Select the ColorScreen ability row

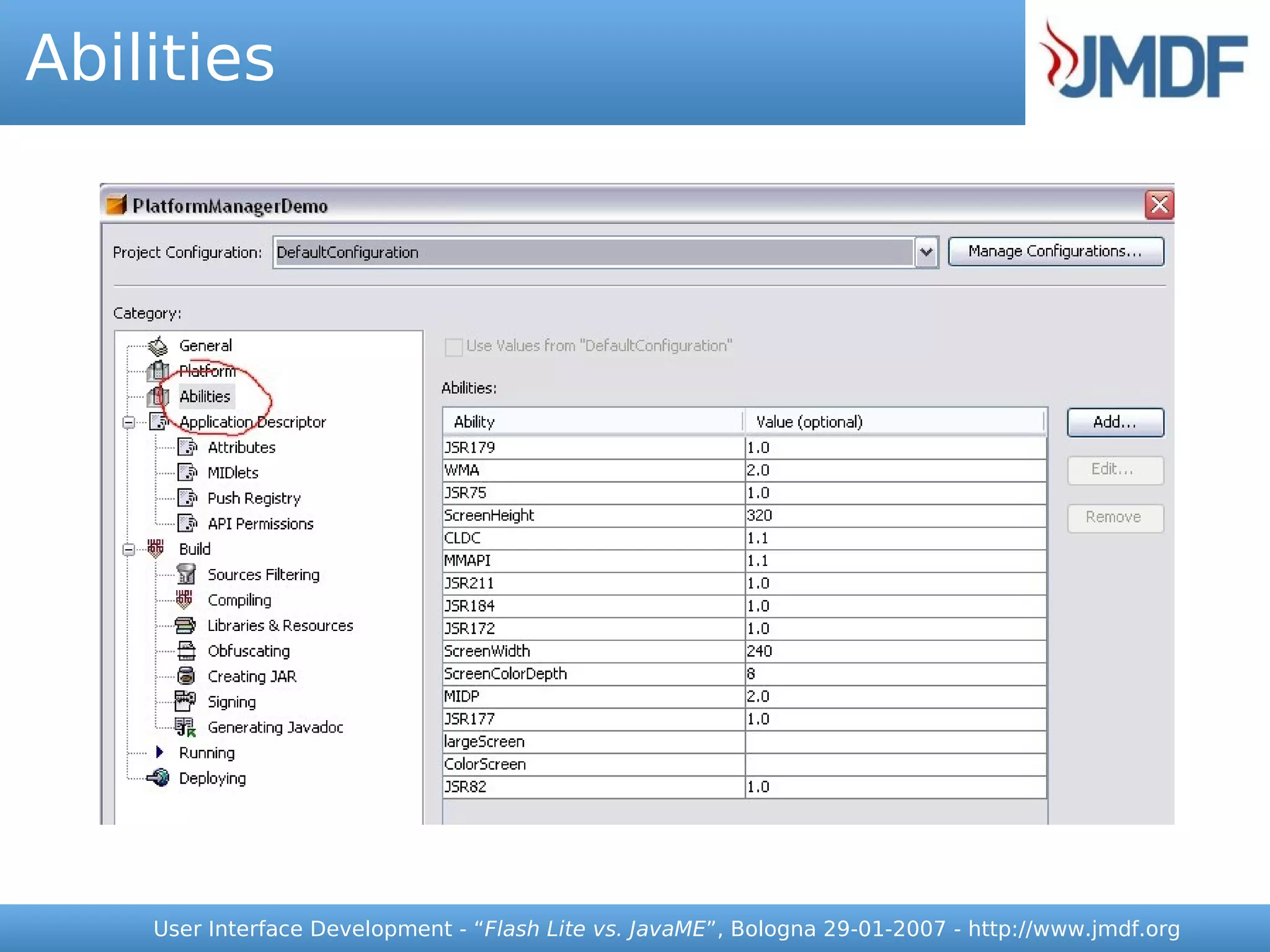click(744, 764)
